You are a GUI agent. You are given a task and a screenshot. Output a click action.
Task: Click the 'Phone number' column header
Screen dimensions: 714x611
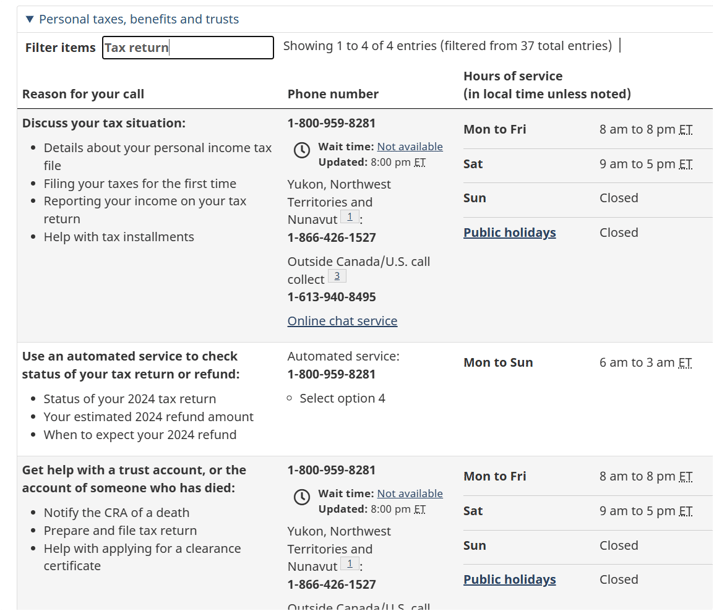[x=333, y=94]
